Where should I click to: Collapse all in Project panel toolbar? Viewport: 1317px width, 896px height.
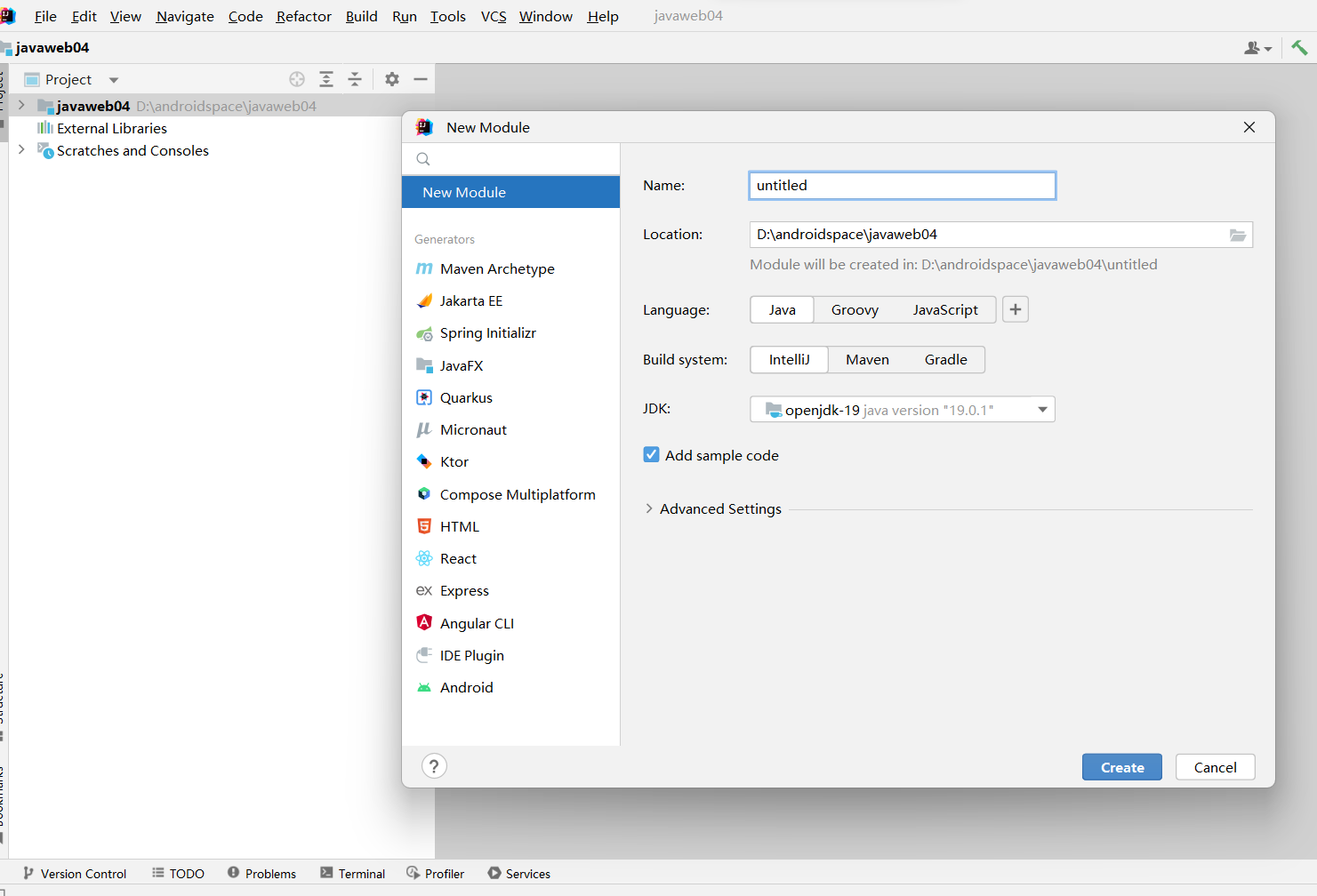coord(355,79)
